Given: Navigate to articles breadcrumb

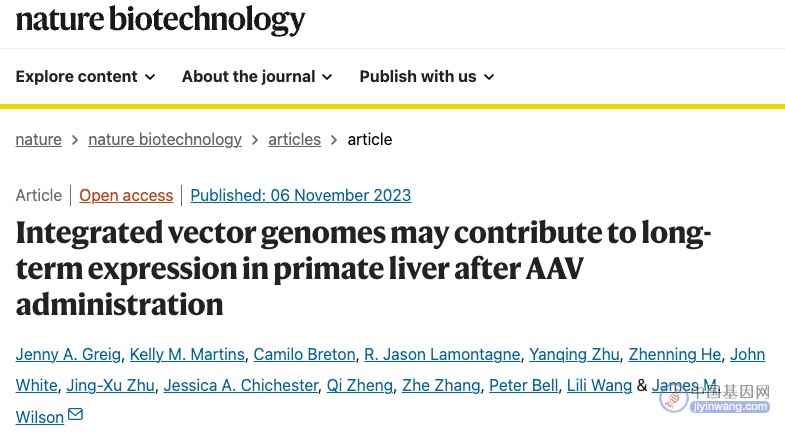Looking at the screenshot, I should click(294, 139).
